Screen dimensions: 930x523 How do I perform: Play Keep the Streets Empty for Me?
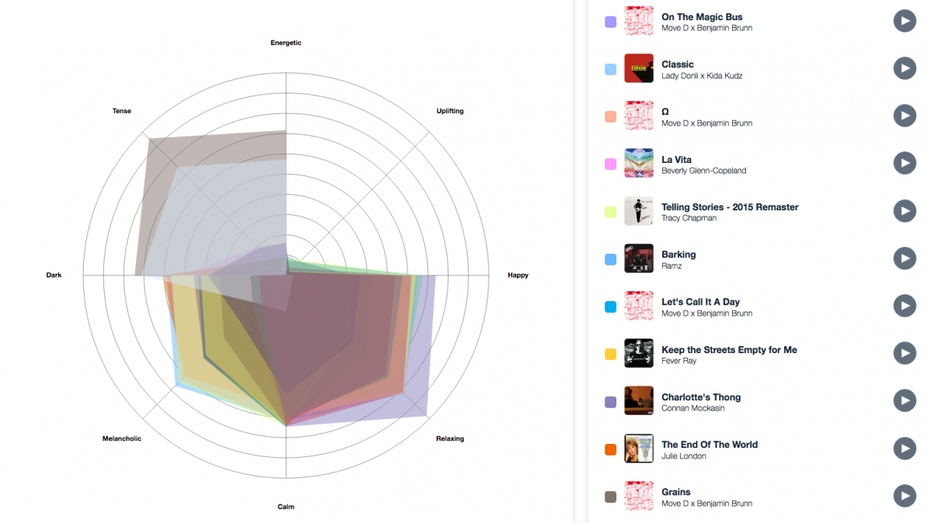[904, 353]
